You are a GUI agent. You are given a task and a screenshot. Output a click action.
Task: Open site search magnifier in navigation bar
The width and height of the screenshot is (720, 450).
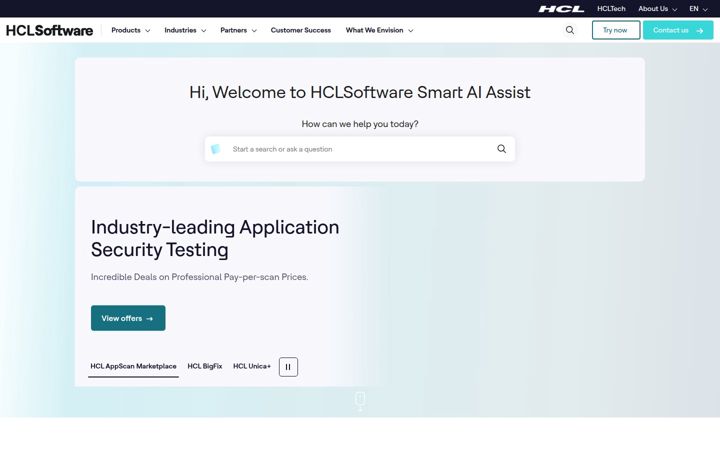(x=570, y=30)
